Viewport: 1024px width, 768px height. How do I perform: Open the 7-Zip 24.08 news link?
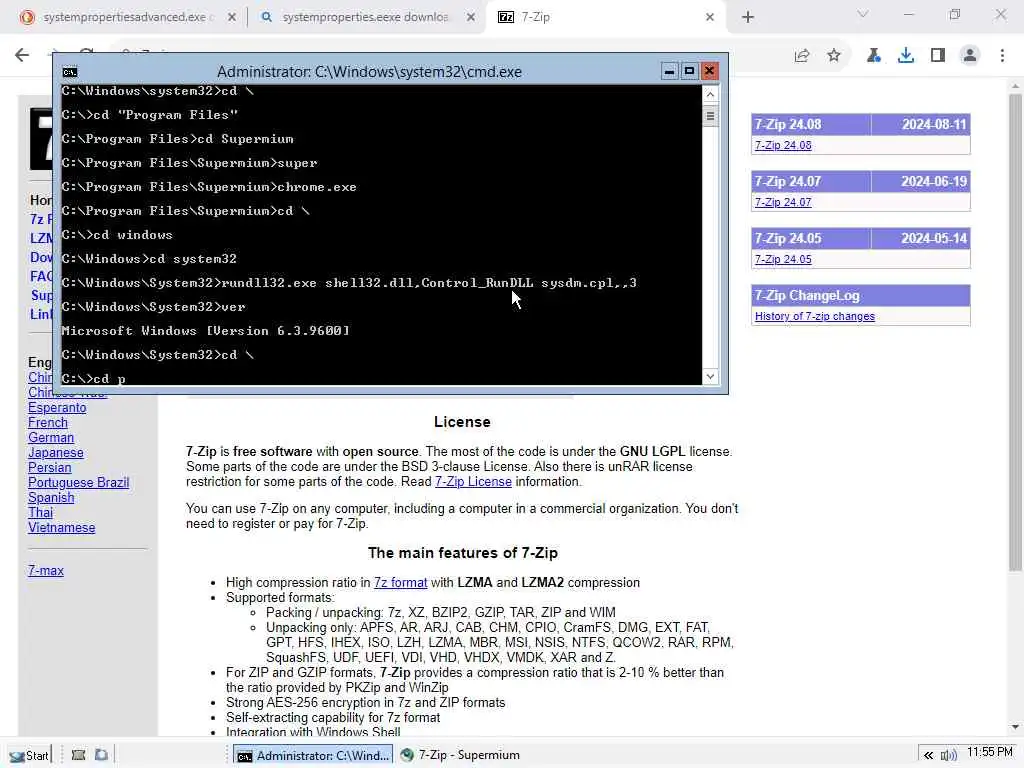783,145
